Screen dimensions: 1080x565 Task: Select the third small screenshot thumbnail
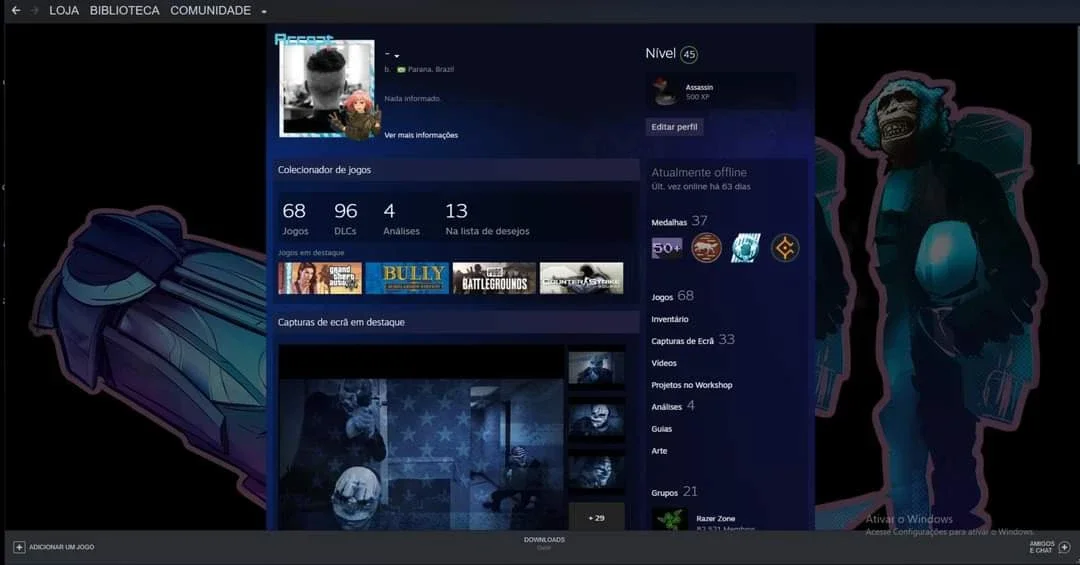(x=596, y=472)
